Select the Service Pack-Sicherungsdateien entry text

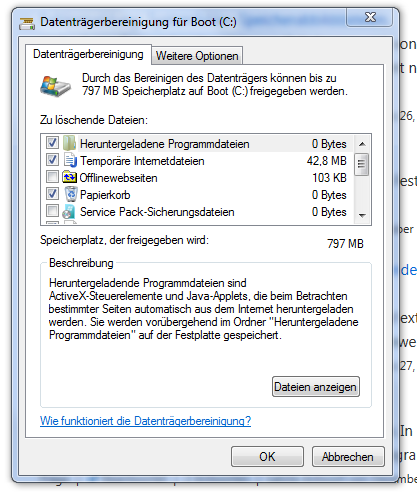(157, 212)
